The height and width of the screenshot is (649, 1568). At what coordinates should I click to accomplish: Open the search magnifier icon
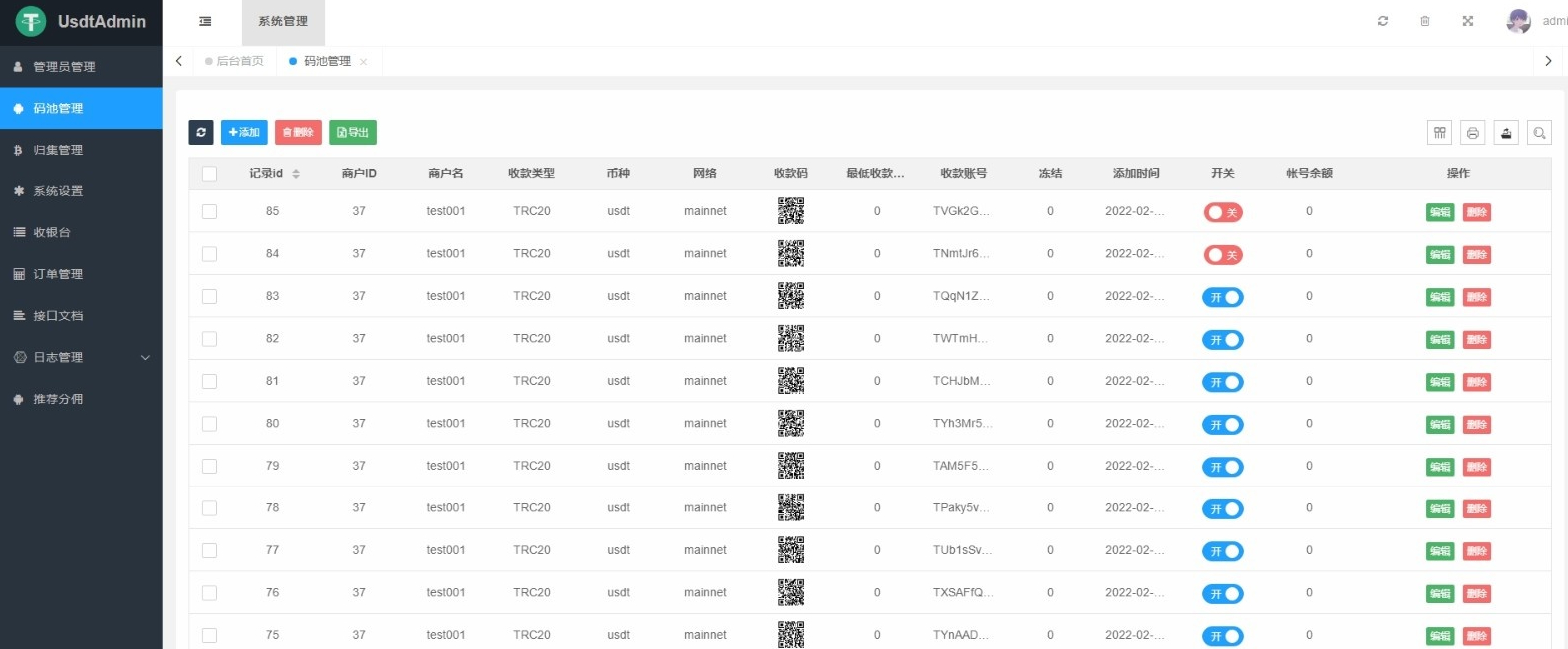coord(1540,132)
